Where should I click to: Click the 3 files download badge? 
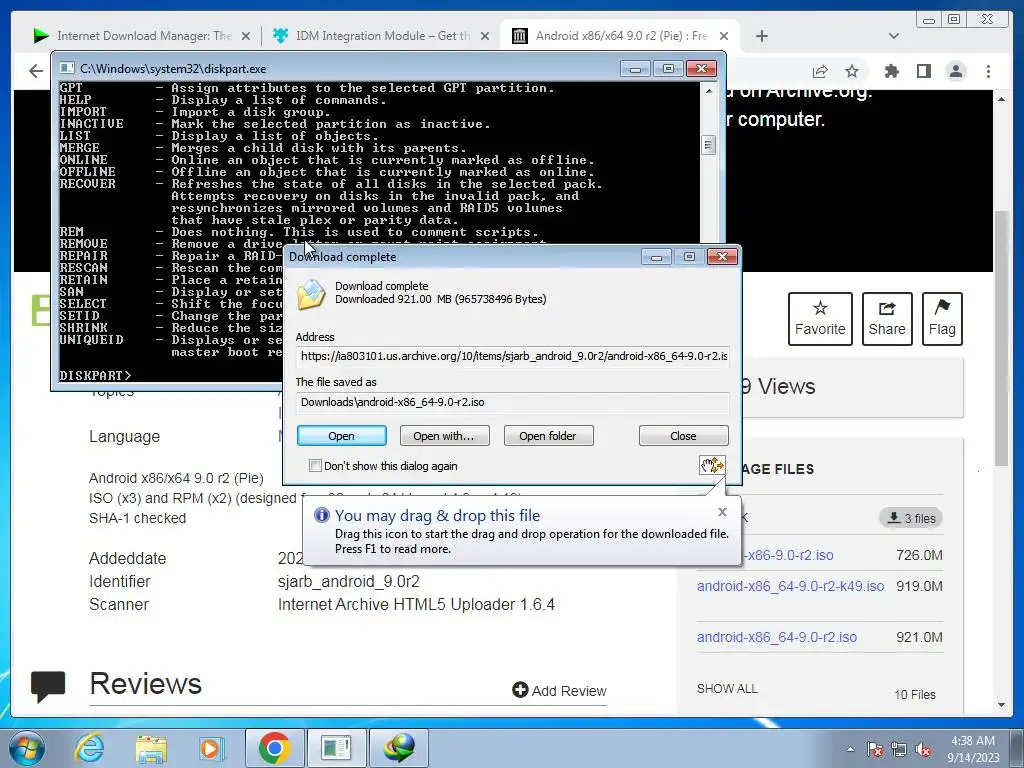(911, 518)
